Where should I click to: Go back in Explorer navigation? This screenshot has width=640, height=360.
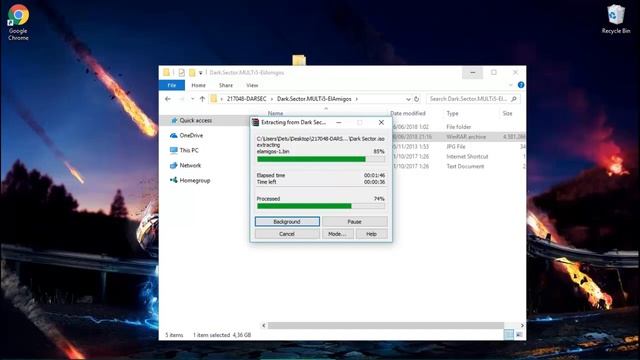168,99
